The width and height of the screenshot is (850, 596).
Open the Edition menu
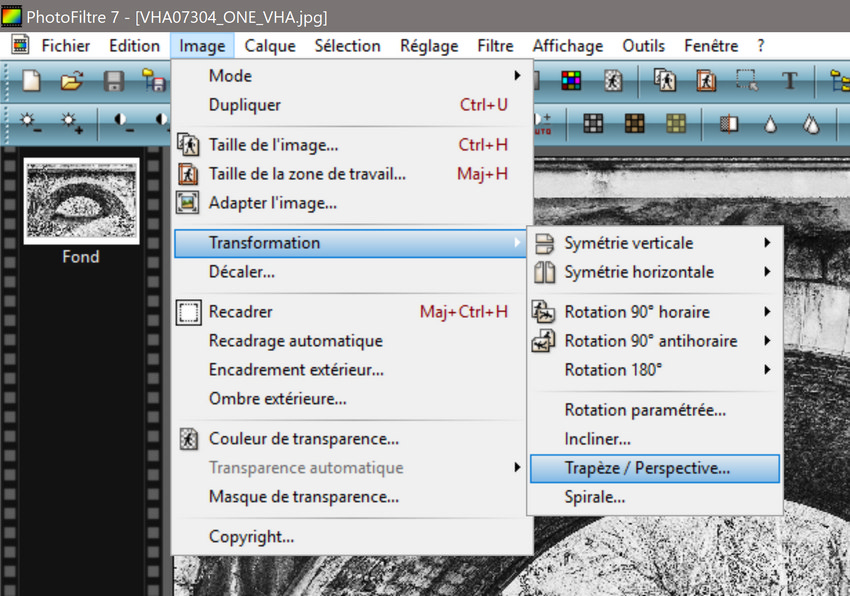pyautogui.click(x=134, y=46)
